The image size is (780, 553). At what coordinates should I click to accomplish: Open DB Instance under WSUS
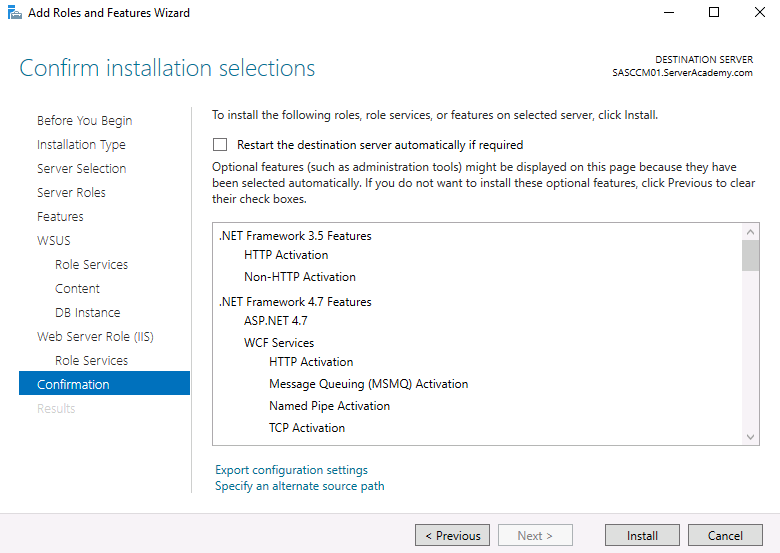click(88, 312)
